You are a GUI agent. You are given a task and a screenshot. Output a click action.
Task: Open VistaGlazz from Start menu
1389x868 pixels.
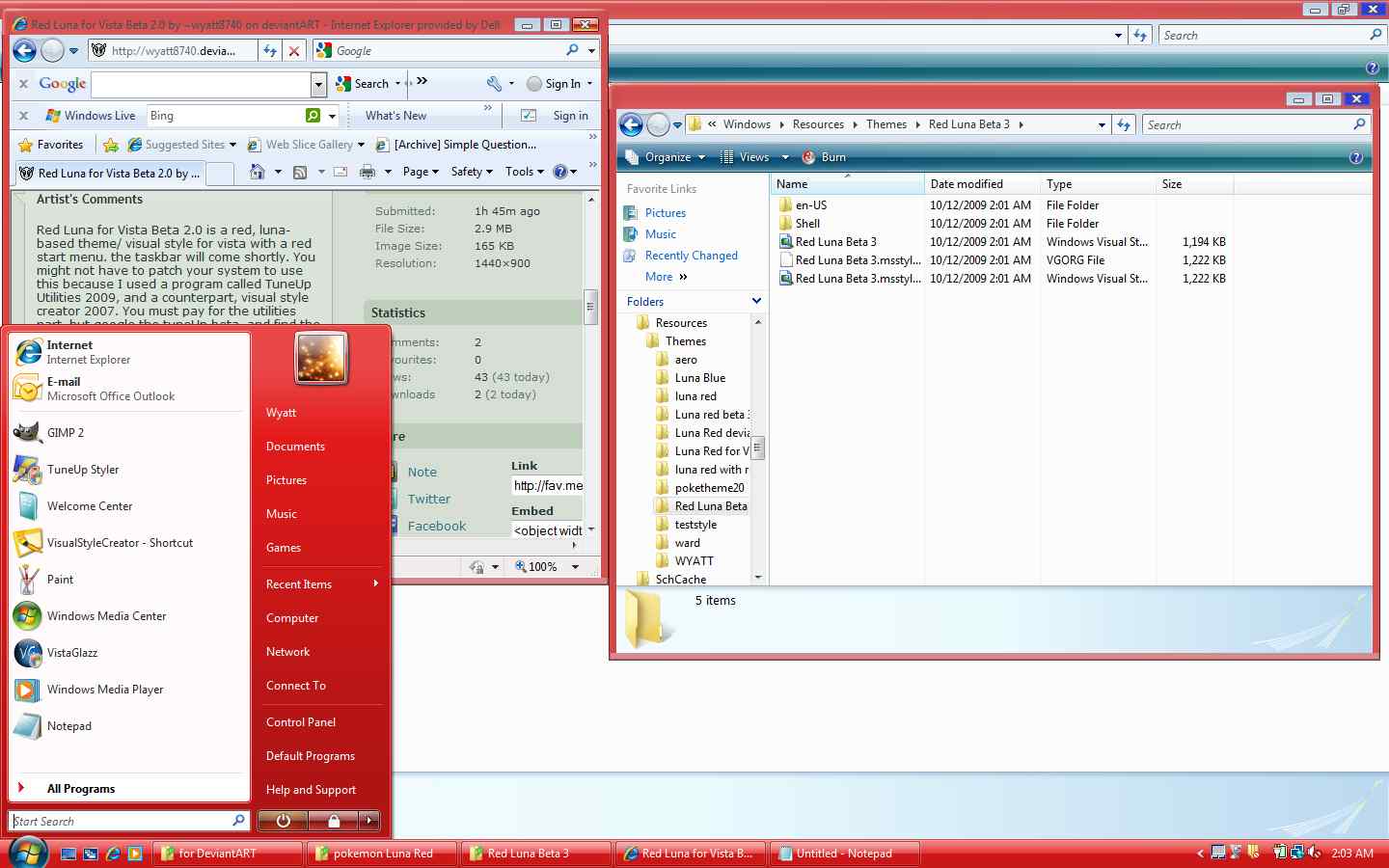[129, 653]
